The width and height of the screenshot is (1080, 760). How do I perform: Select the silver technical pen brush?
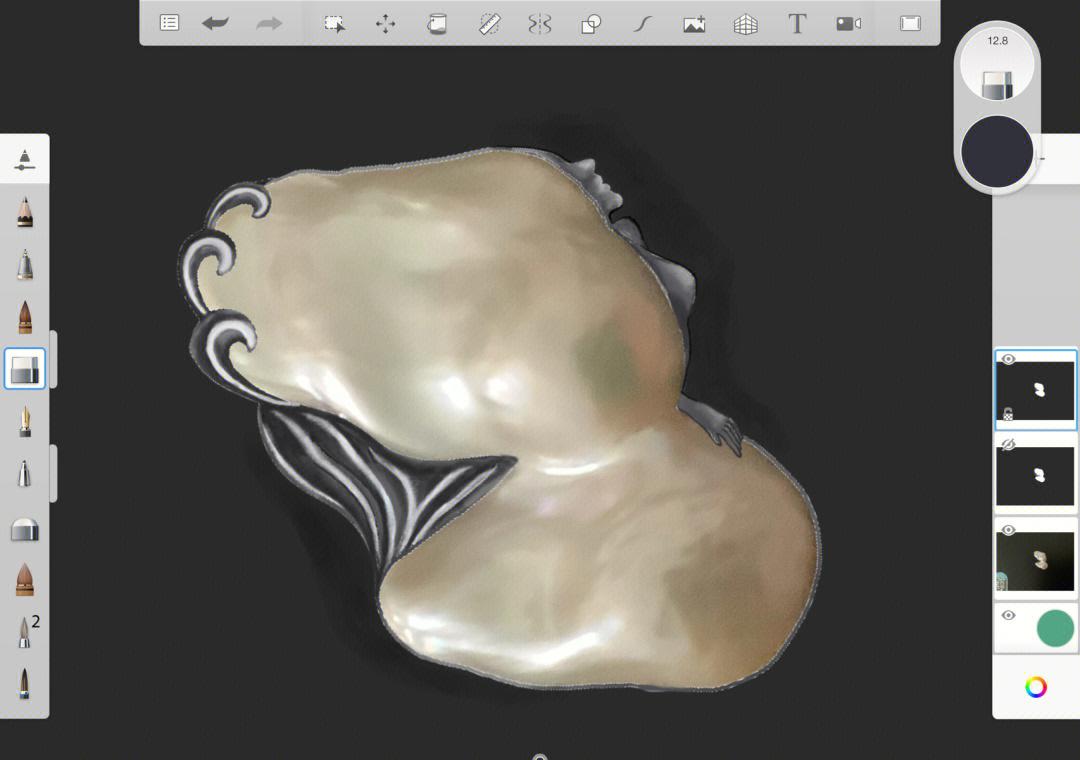(x=25, y=474)
